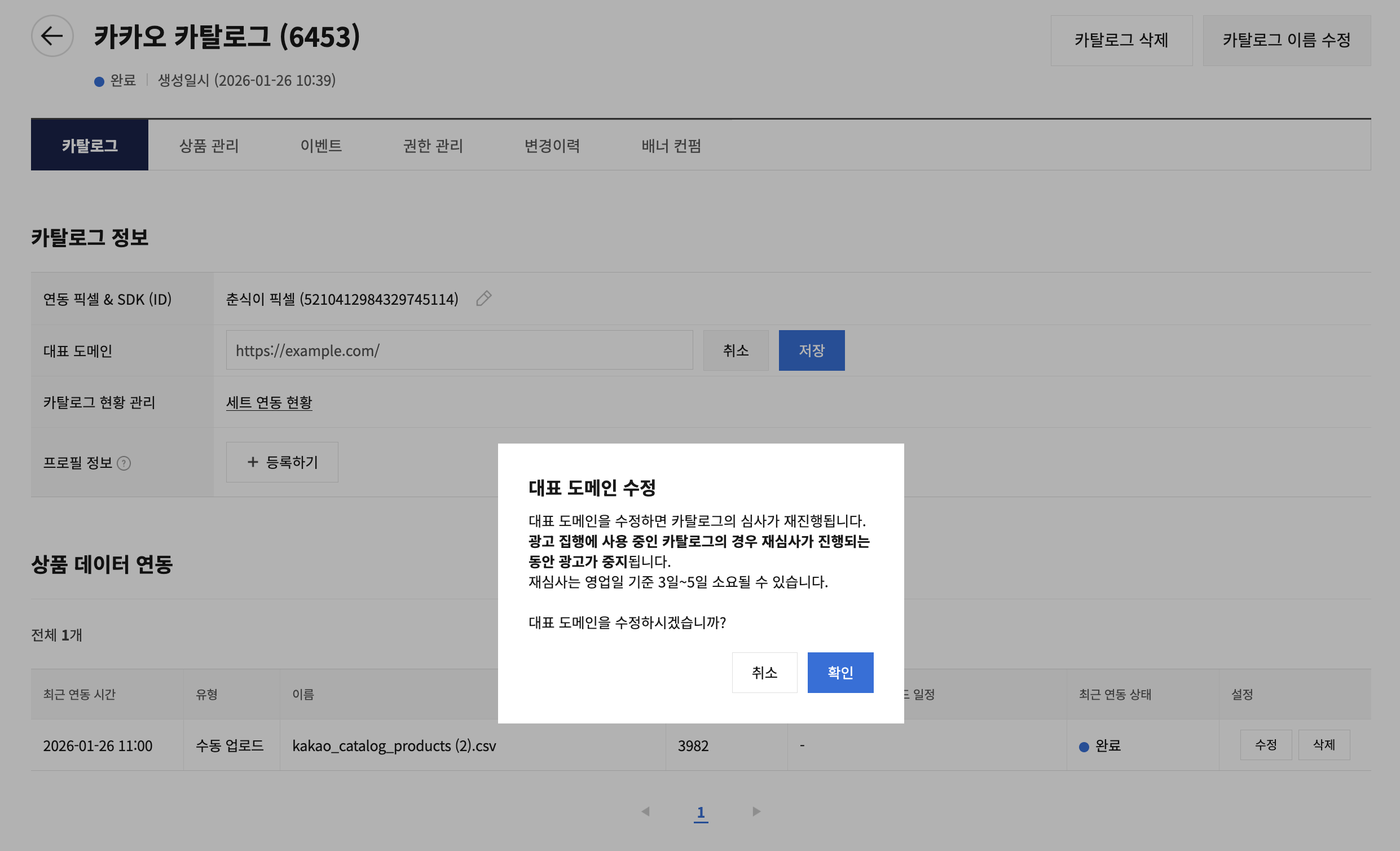This screenshot has width=1400, height=851.
Task: Open the 배너 컨펌 tab
Action: tap(671, 146)
